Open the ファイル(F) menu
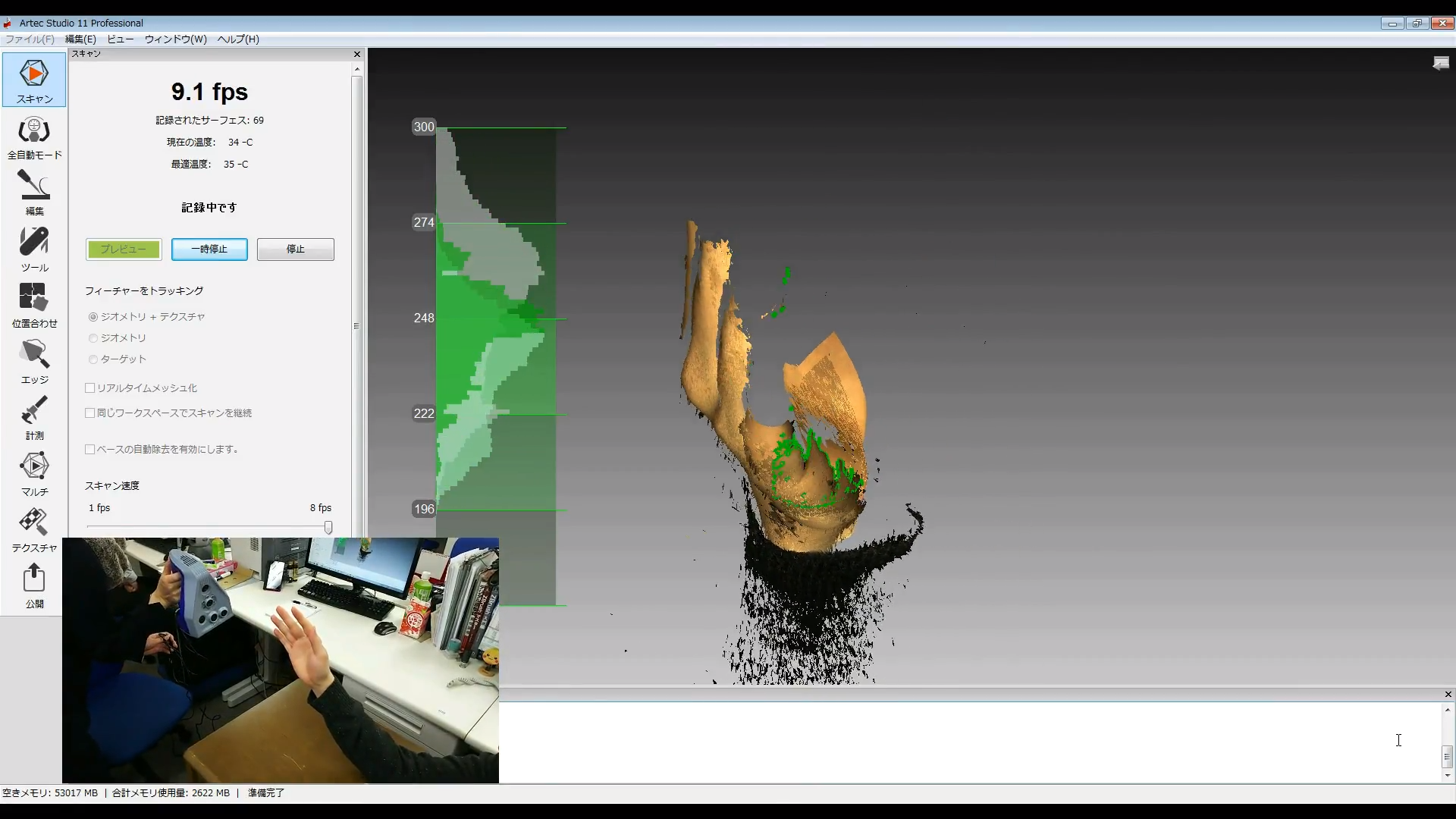 pyautogui.click(x=30, y=39)
